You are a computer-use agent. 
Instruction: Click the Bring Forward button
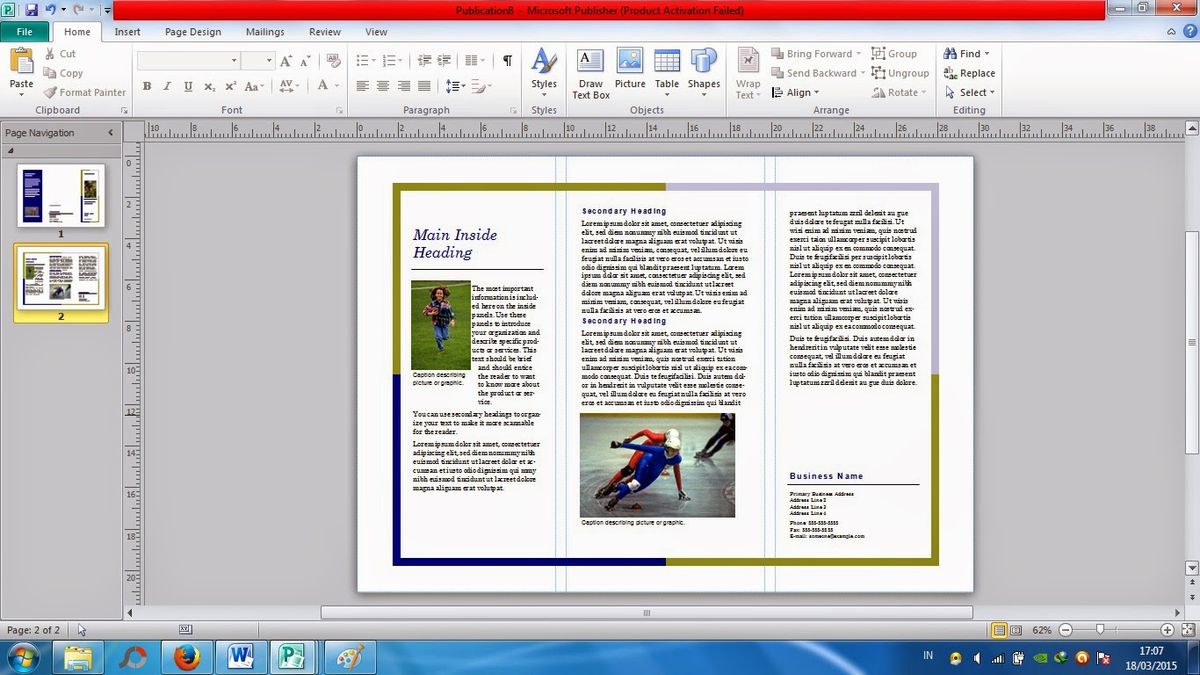coord(810,54)
